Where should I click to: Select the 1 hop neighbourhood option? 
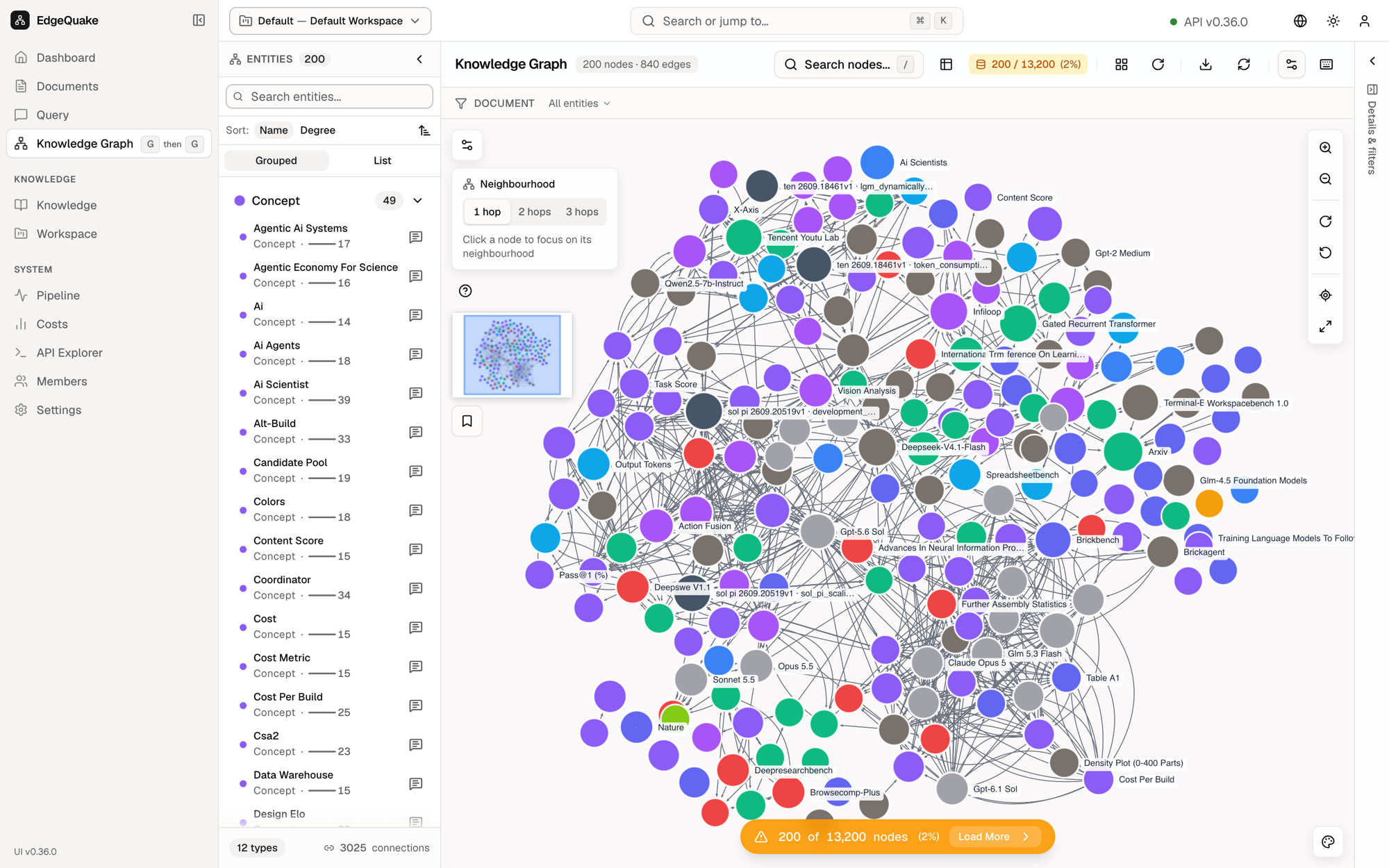coord(487,212)
